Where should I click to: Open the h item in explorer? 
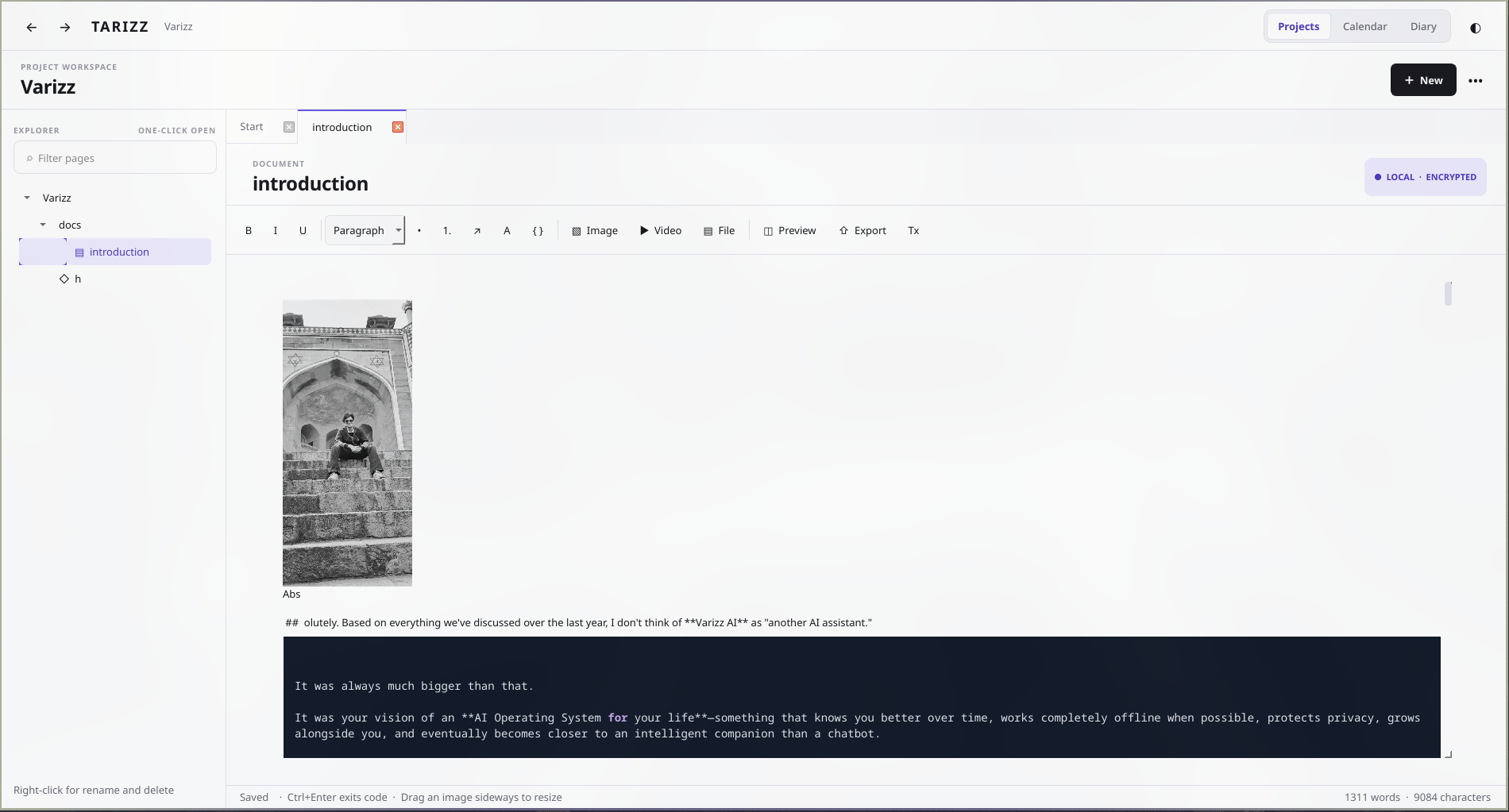[x=71, y=279]
